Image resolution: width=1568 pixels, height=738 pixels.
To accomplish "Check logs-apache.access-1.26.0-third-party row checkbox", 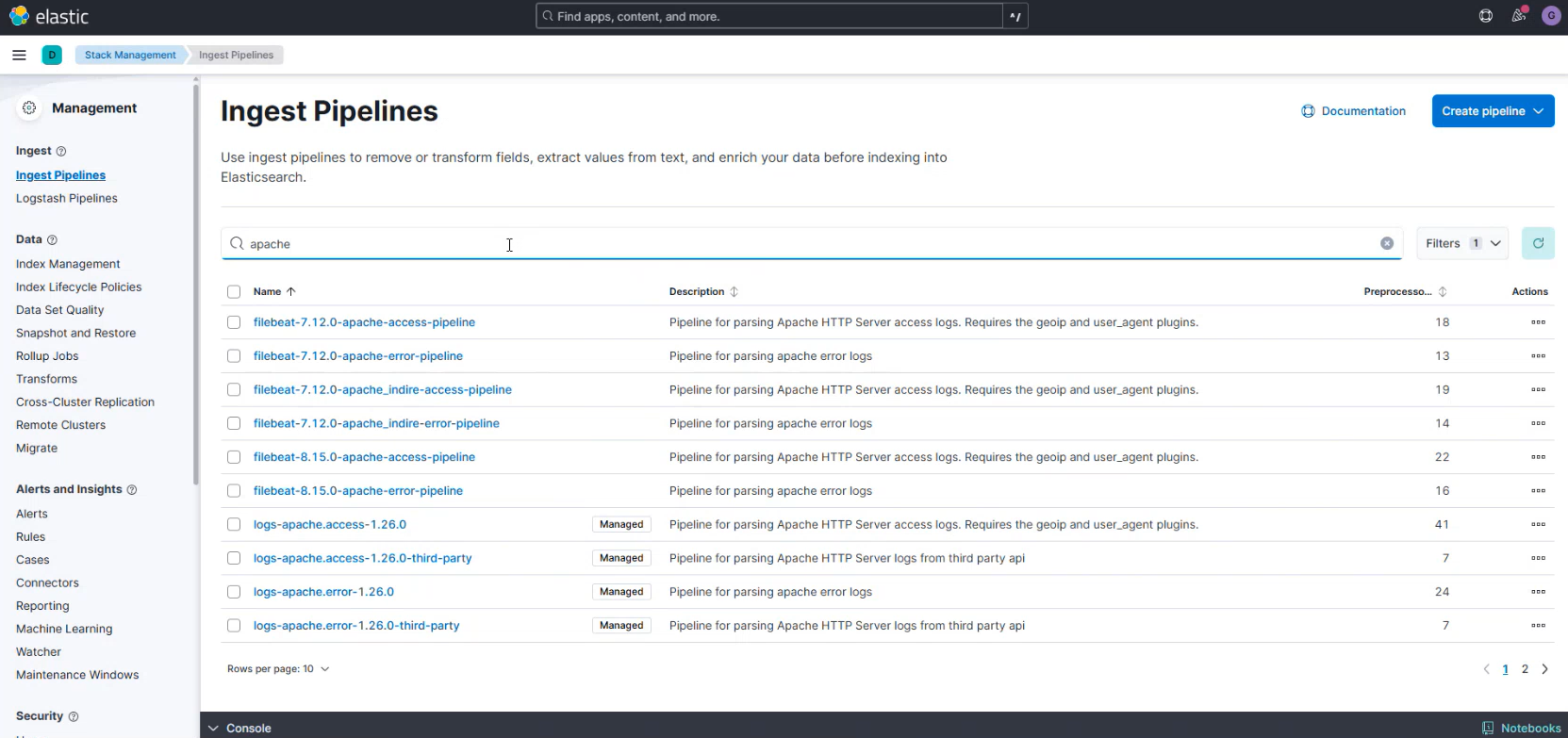I will point(234,558).
